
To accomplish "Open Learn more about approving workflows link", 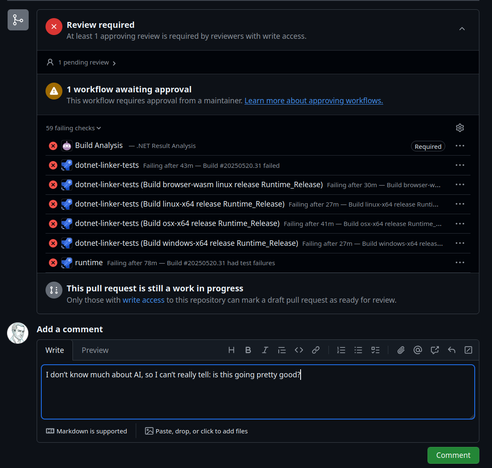I will coord(314,101).
